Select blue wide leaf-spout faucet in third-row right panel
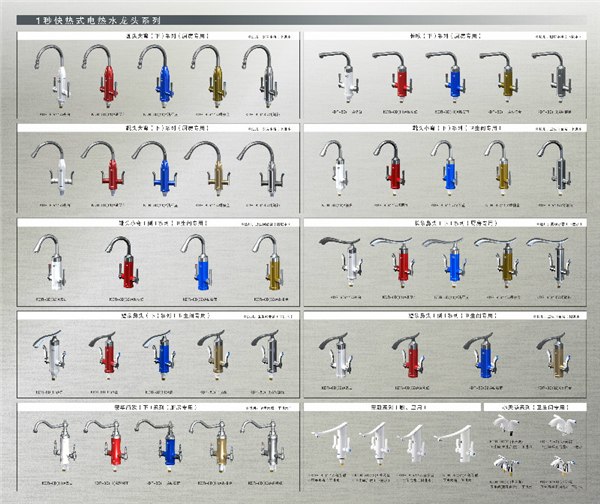The height and width of the screenshot is (504, 600). coord(444,263)
